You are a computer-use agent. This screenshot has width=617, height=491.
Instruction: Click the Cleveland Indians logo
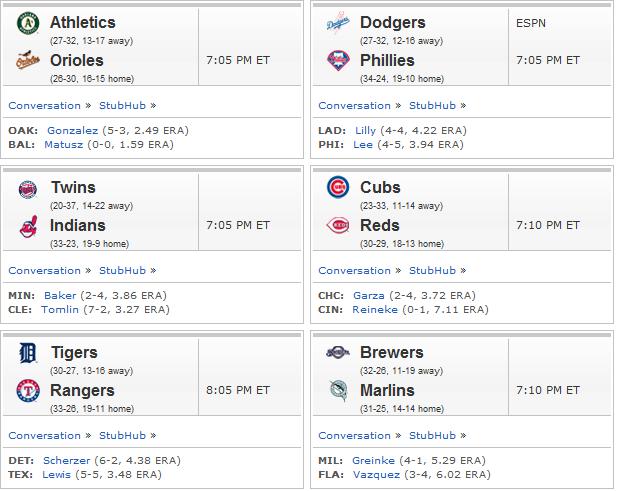29,226
